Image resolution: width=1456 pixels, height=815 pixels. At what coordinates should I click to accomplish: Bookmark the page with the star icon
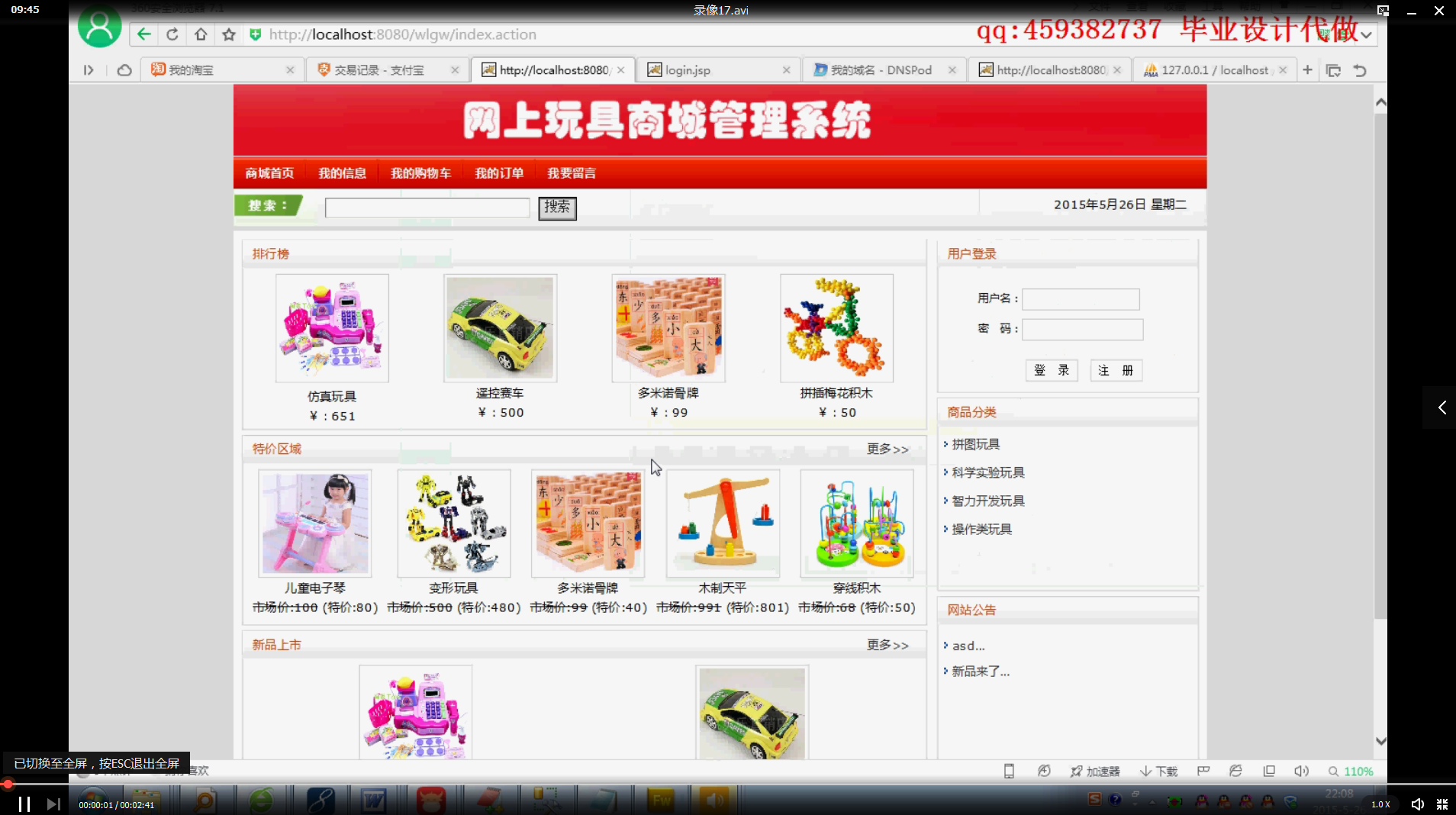(229, 34)
